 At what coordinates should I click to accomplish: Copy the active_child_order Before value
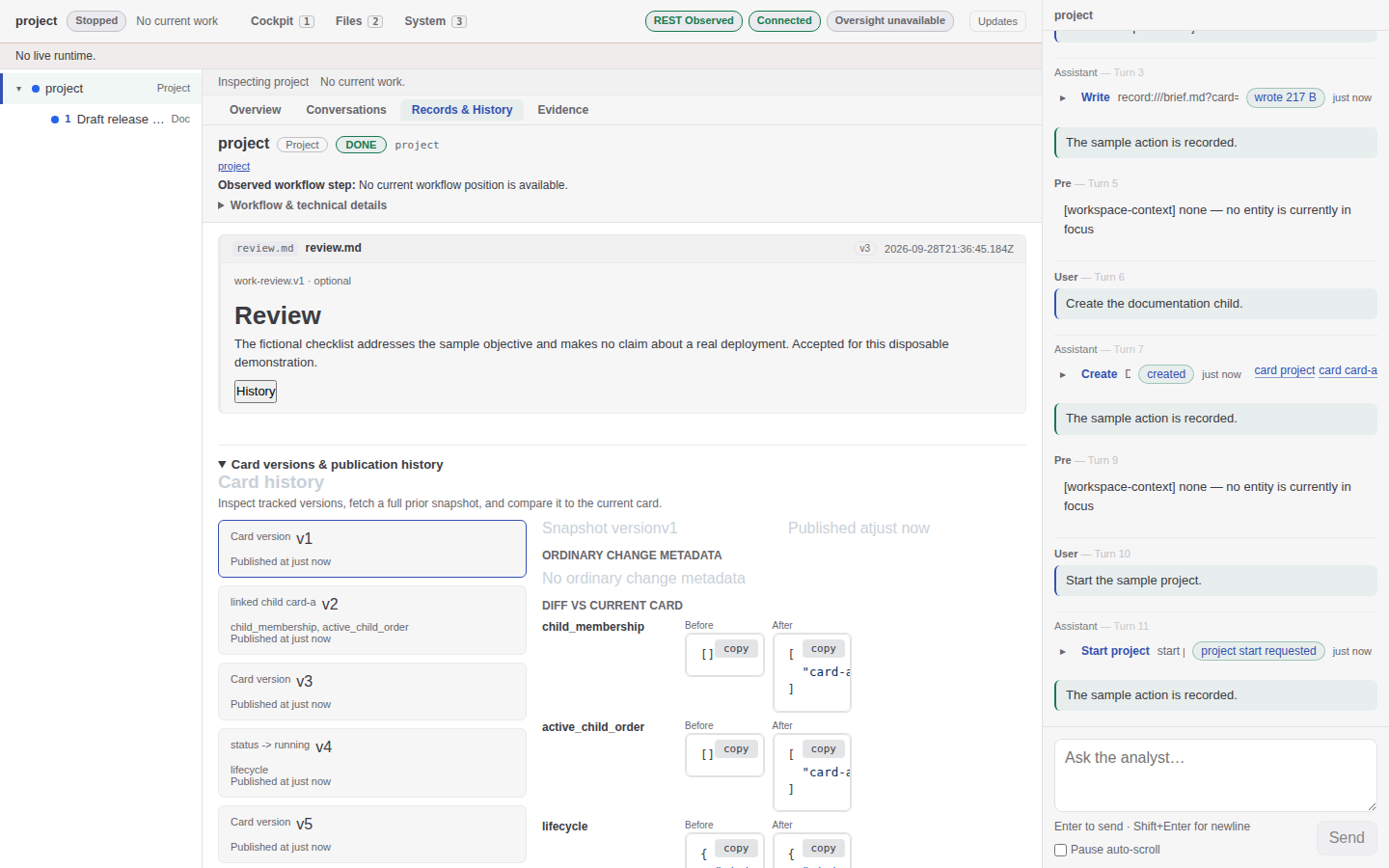(736, 749)
